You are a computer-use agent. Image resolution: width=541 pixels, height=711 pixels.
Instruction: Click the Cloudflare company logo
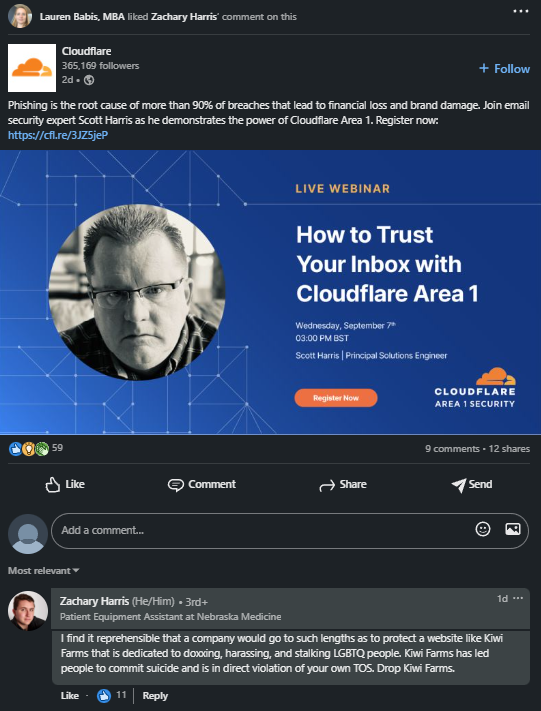pyautogui.click(x=32, y=68)
